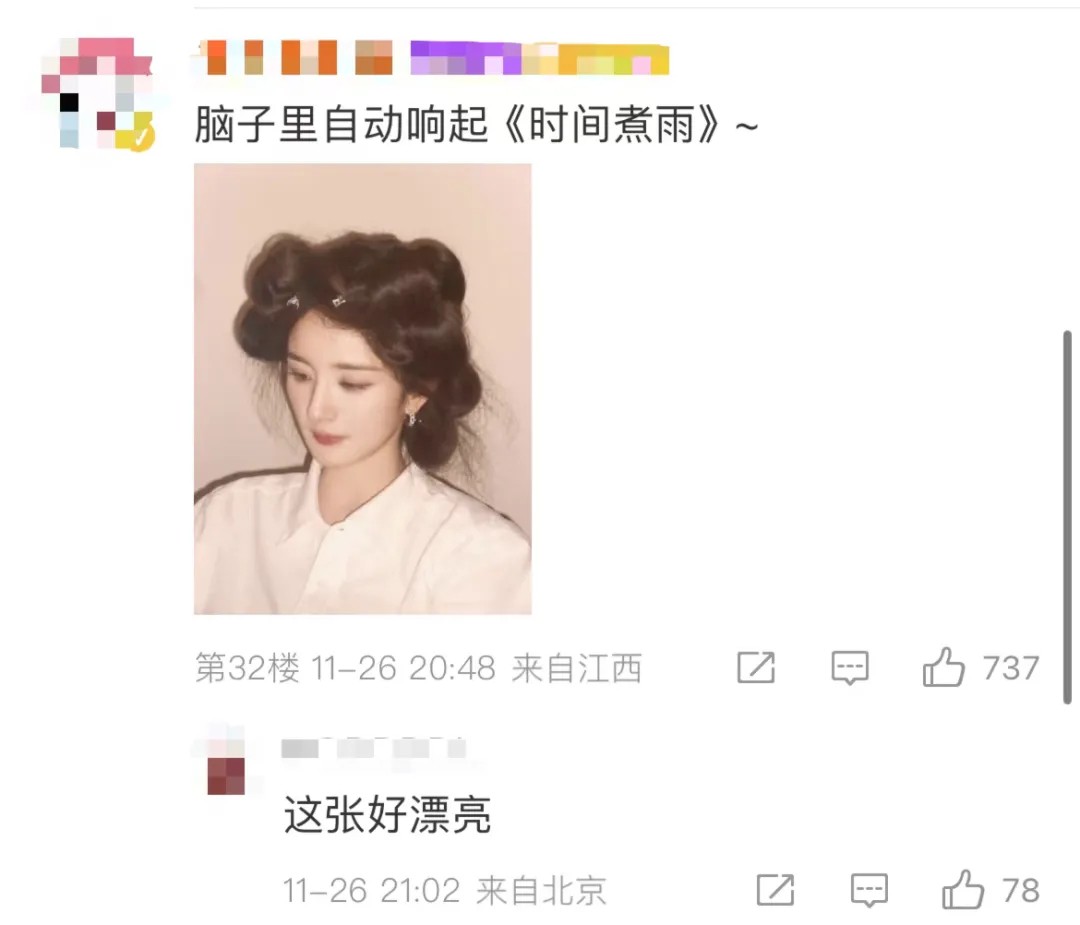Viewport: 1080px width, 925px height.
Task: Like the comment with 737 likes
Action: (943, 667)
